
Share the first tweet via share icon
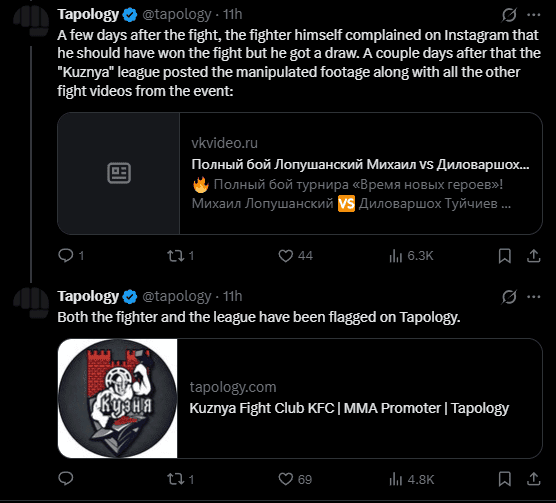(x=533, y=256)
